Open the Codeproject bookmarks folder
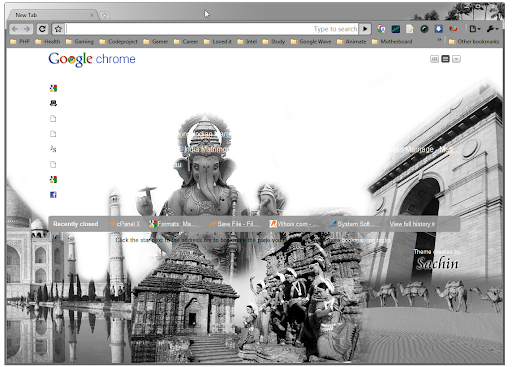Image resolution: width=512 pixels, height=367 pixels. (118, 42)
